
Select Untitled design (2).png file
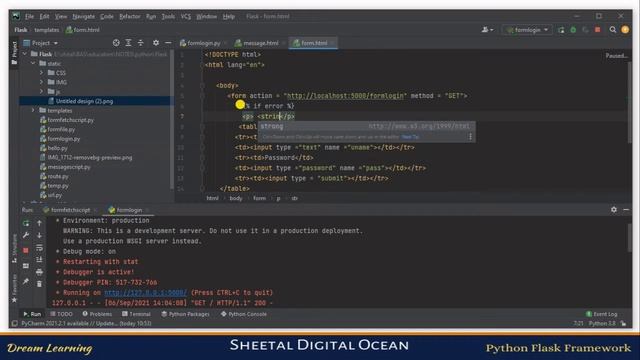click(84, 101)
